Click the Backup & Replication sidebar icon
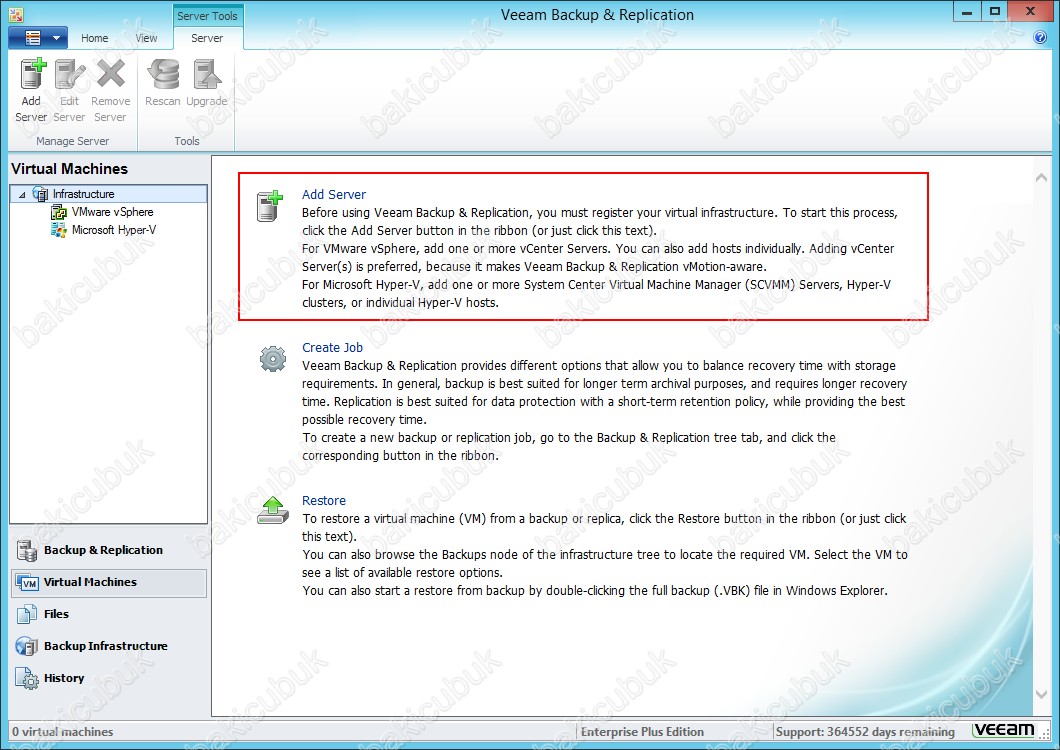 tap(27, 550)
